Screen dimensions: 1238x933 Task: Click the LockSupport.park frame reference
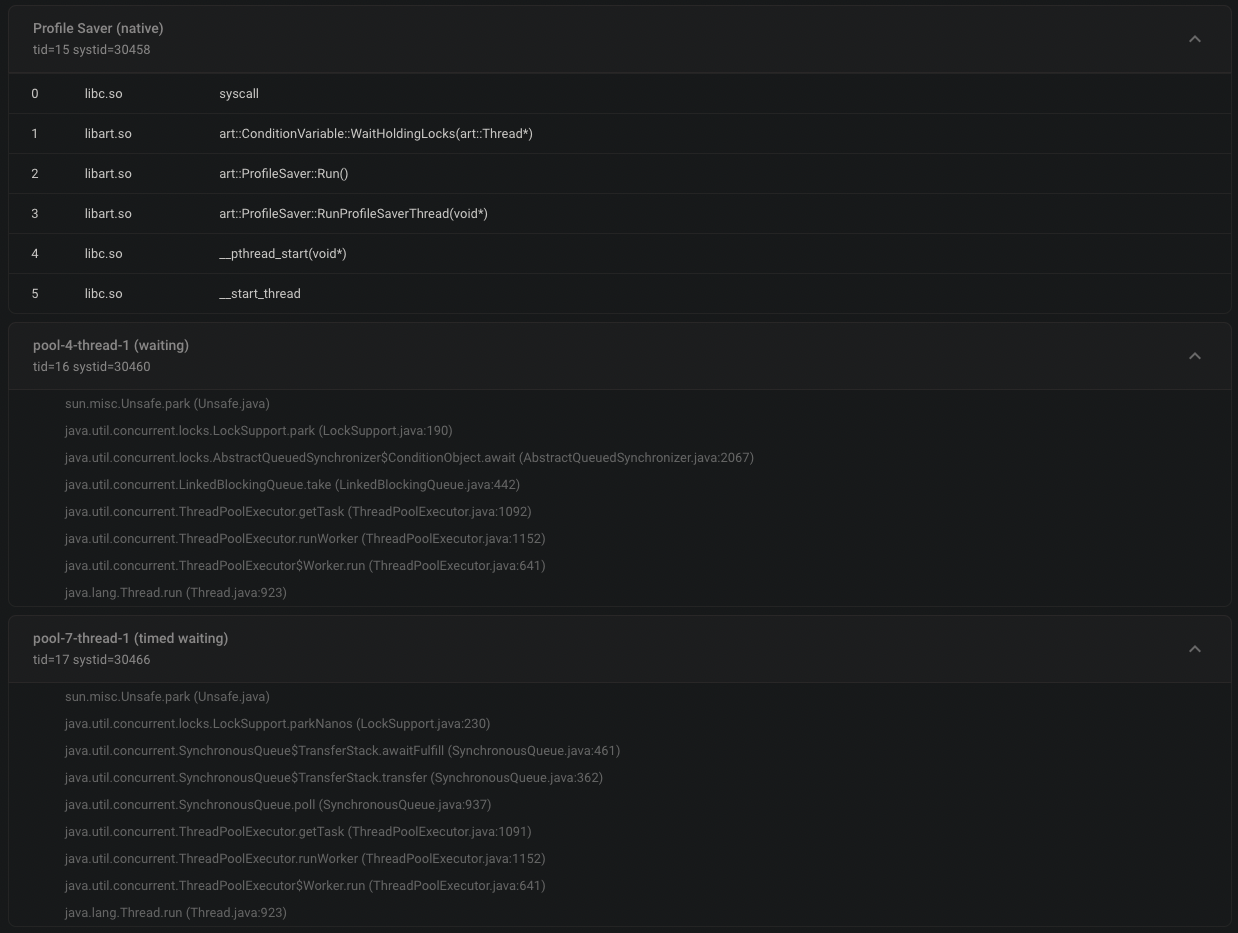pos(258,430)
